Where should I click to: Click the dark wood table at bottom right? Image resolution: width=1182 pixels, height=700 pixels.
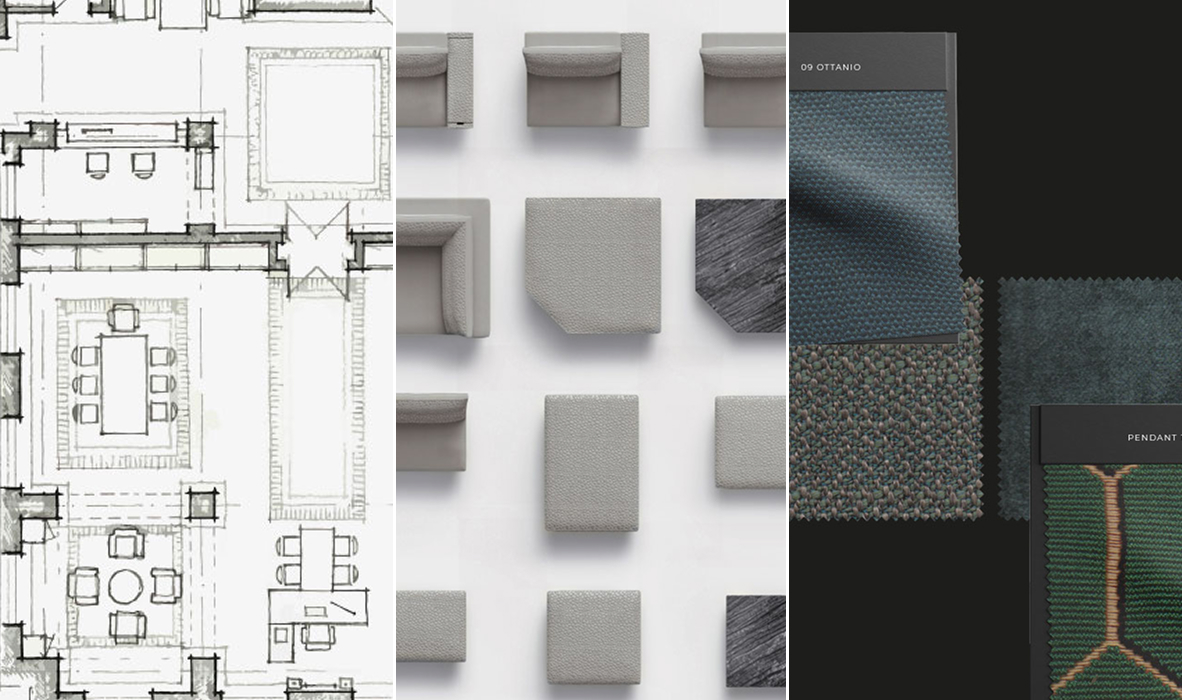[x=755, y=641]
